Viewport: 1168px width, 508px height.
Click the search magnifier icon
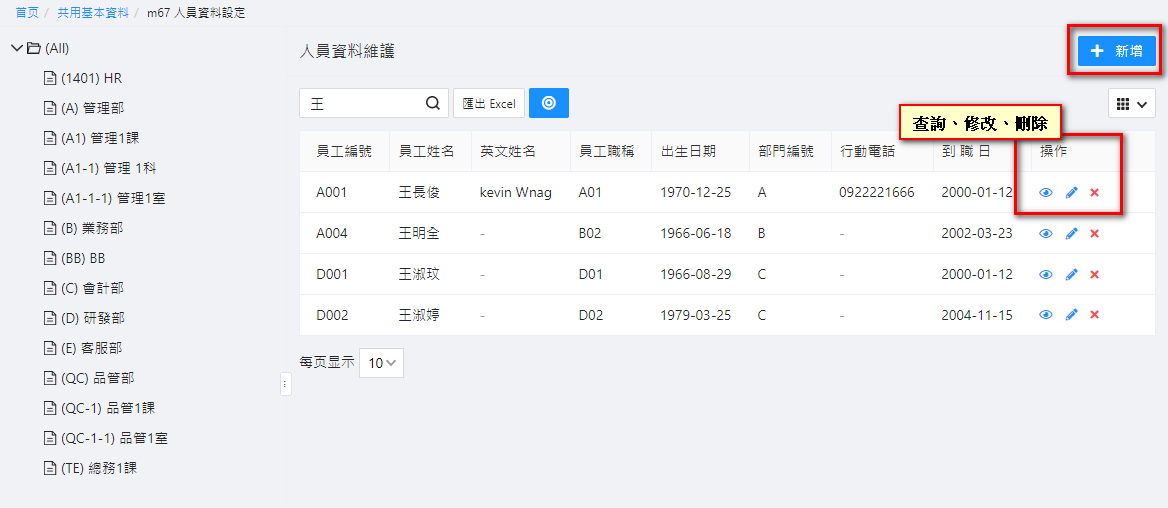click(x=433, y=103)
